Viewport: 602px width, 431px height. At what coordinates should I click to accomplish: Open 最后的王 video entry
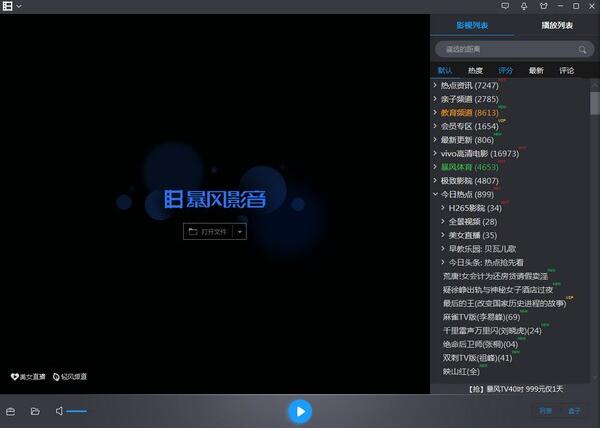[504, 303]
